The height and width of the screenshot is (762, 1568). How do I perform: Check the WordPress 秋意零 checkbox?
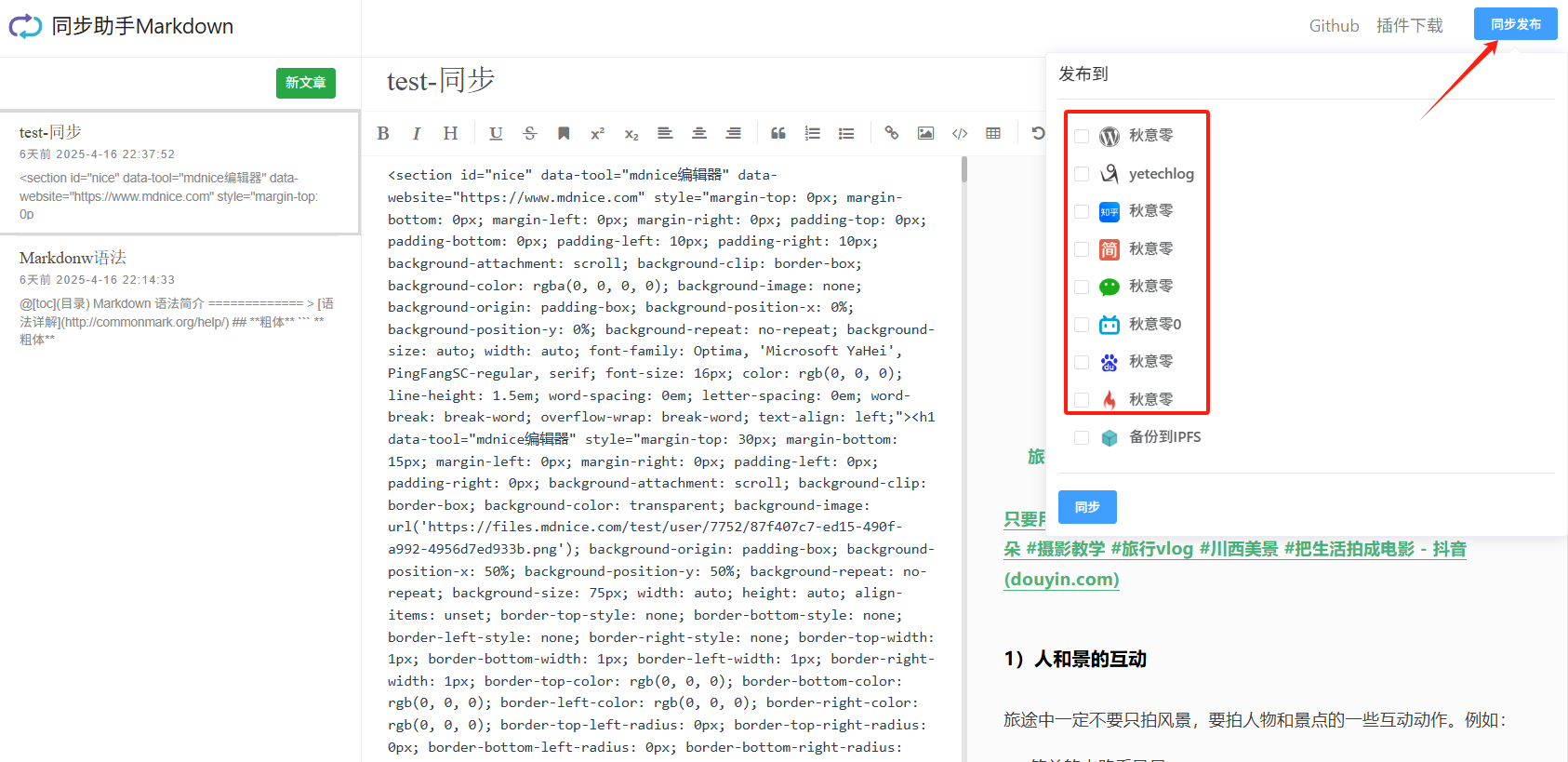pyautogui.click(x=1082, y=137)
